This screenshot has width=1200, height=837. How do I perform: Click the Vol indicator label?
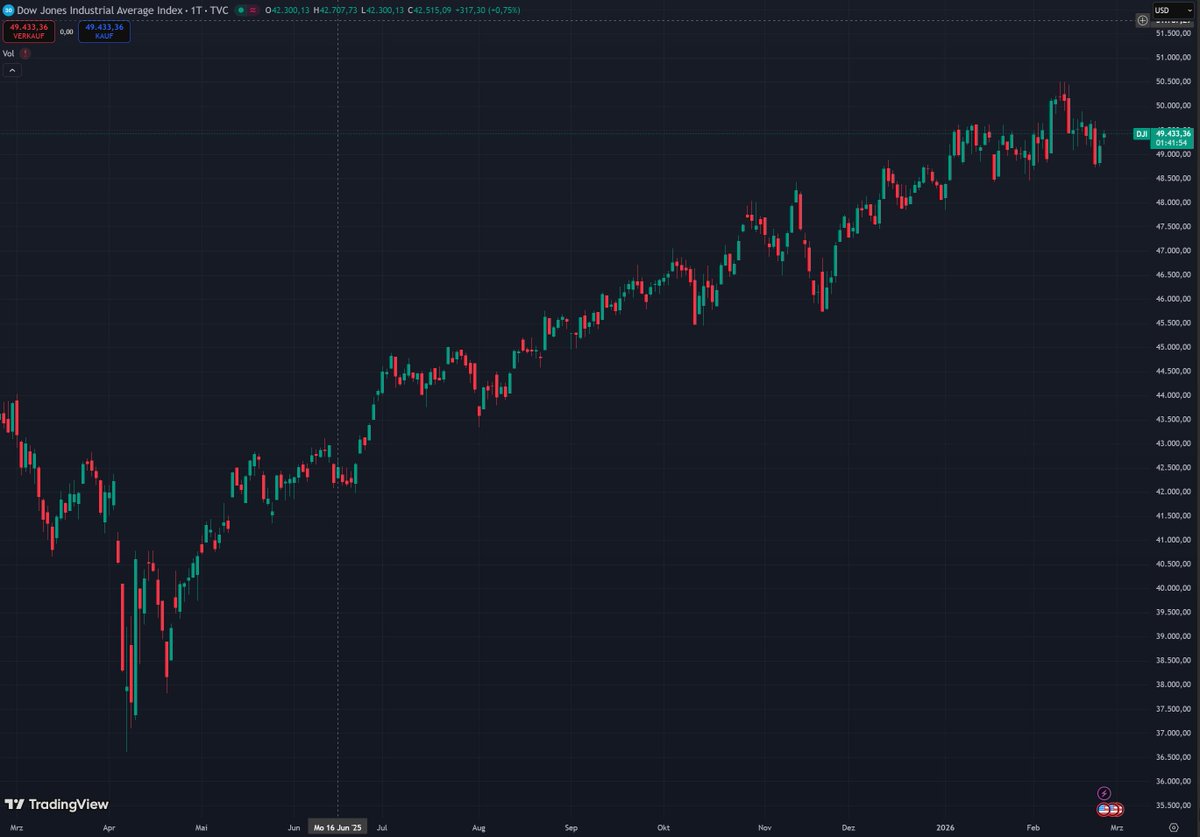[x=8, y=54]
